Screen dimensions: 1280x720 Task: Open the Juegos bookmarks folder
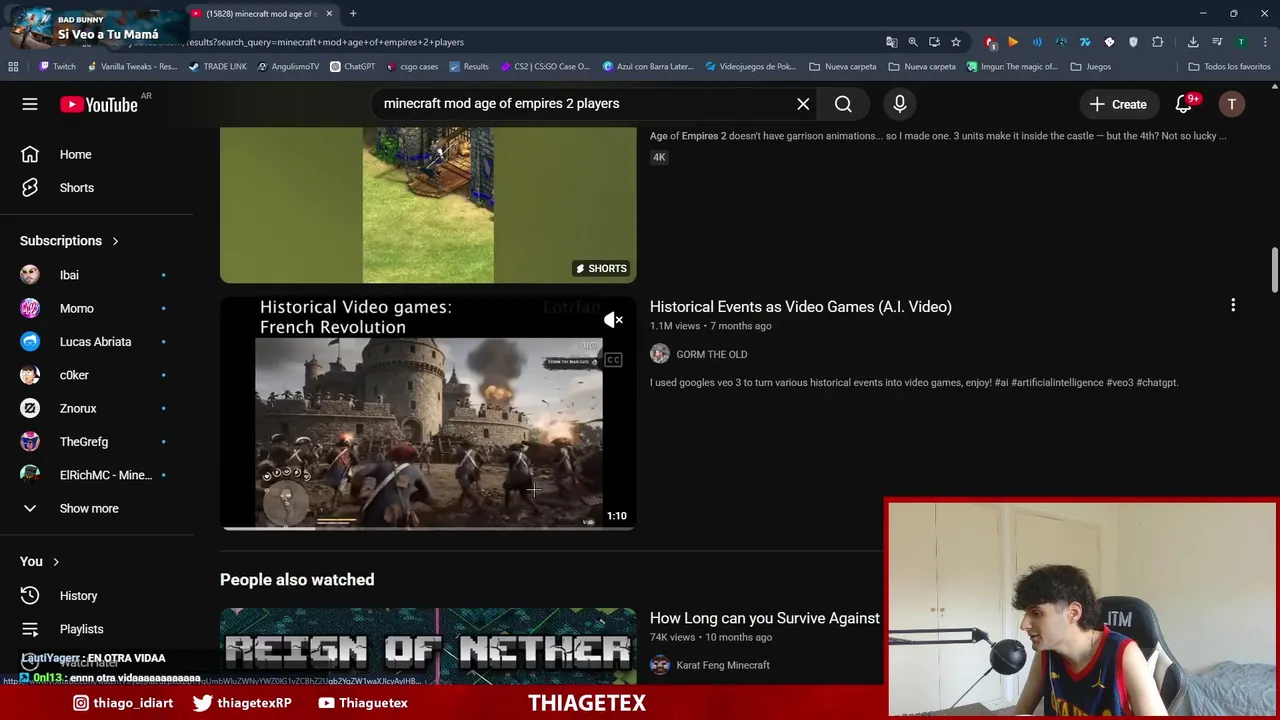(x=1090, y=67)
